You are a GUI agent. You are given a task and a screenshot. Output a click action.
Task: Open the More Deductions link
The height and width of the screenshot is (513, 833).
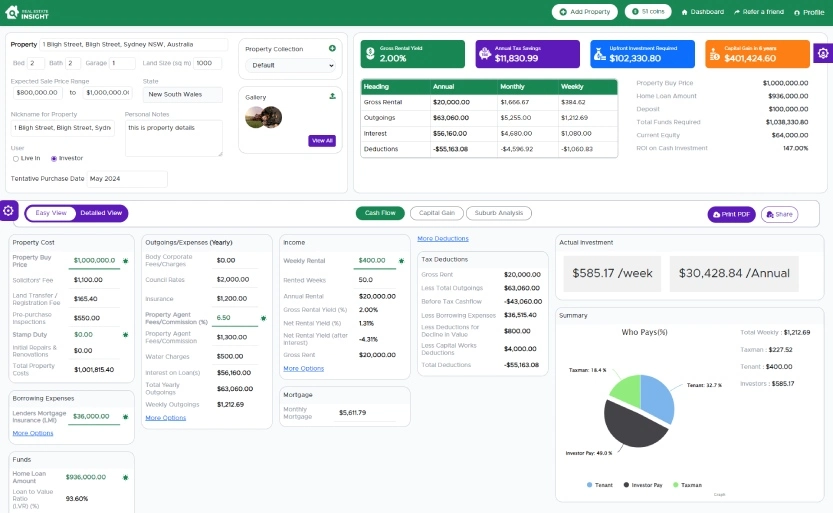pos(443,239)
